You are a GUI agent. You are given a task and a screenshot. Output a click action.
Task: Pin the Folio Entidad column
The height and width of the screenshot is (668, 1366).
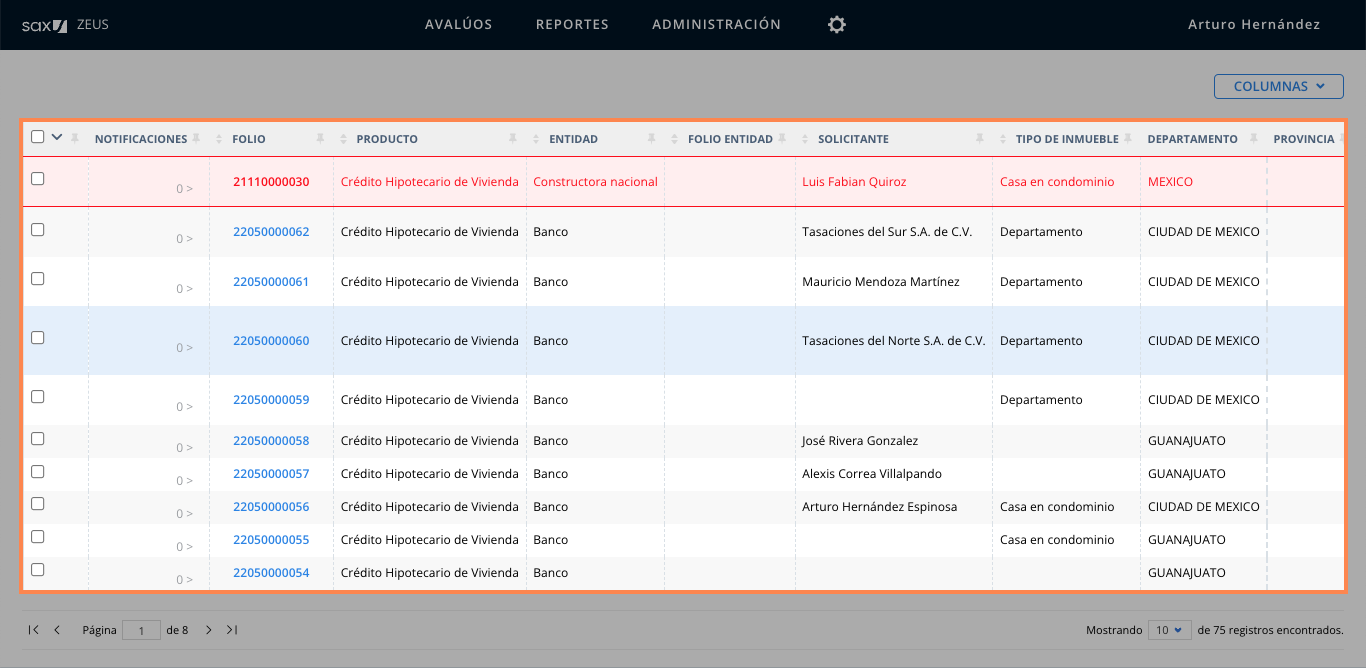click(783, 138)
